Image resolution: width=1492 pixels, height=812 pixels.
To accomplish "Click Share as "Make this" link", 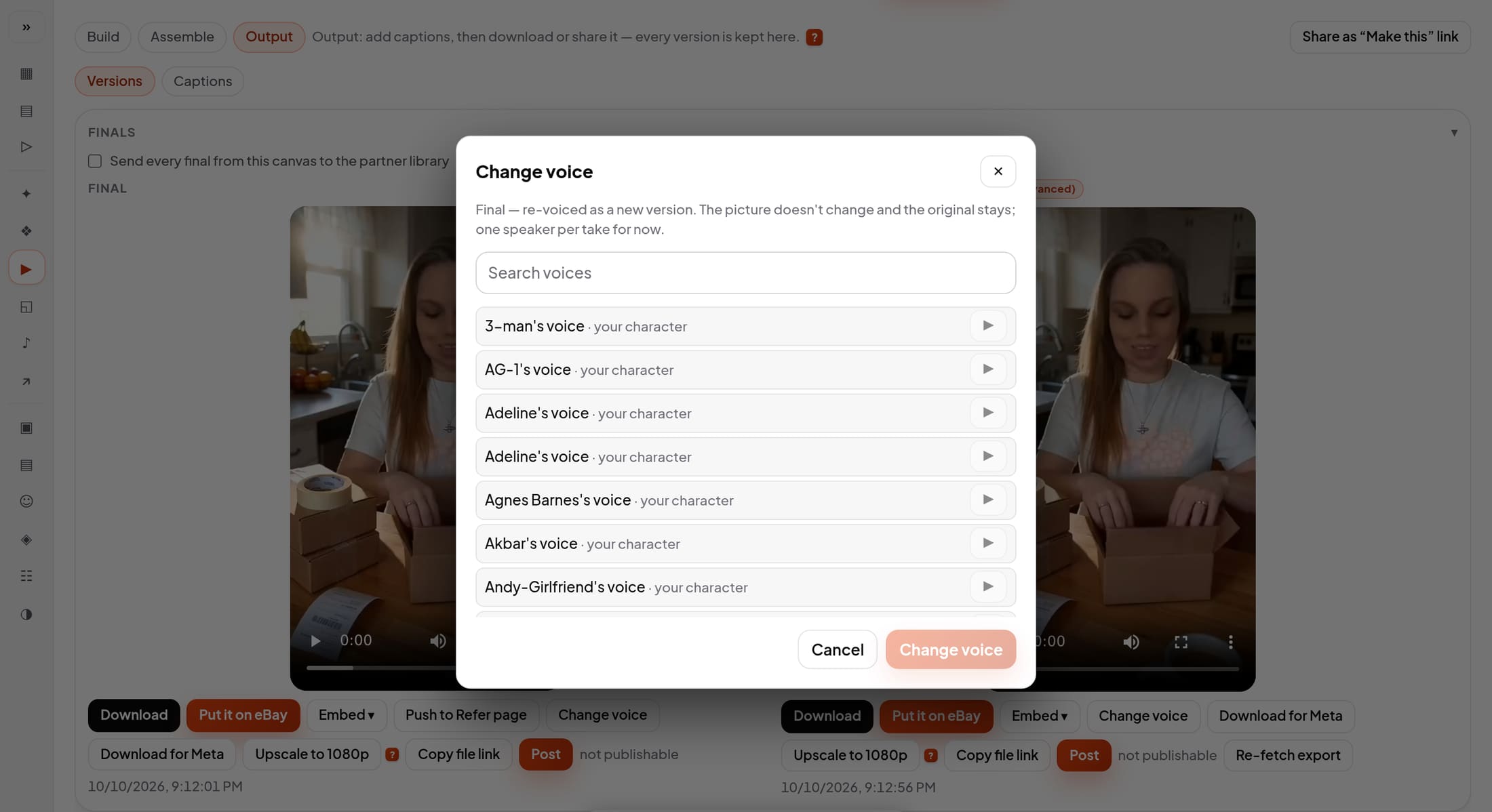I will [x=1379, y=37].
